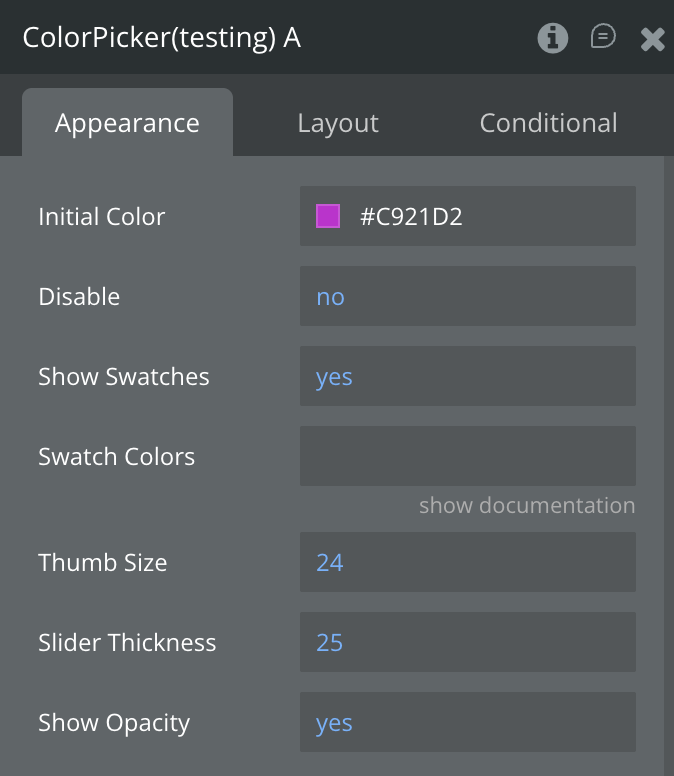Open the Layout tab
This screenshot has width=674, height=776.
[338, 123]
